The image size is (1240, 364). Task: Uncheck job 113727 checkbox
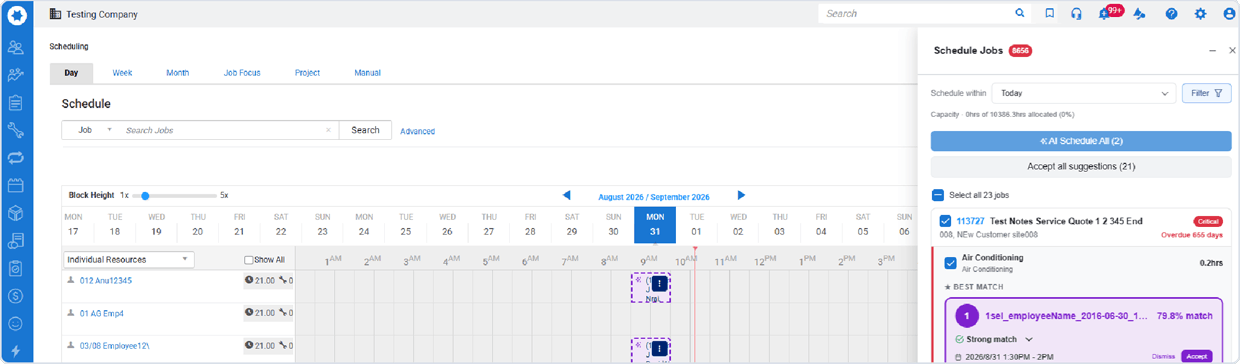point(945,221)
